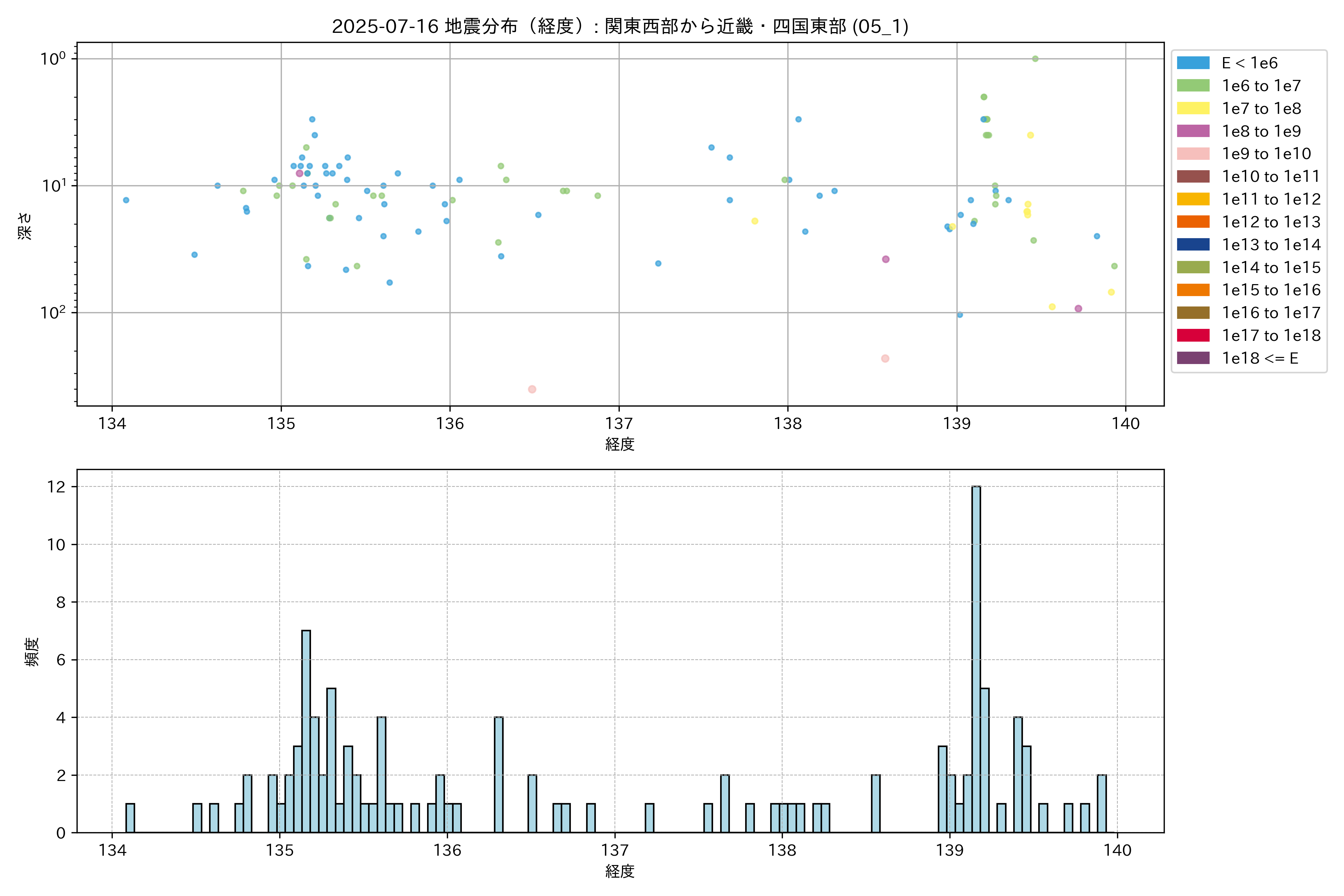Click the leftmost histogram bar near 134
Viewport: 1344px width, 896px height.
(130, 818)
